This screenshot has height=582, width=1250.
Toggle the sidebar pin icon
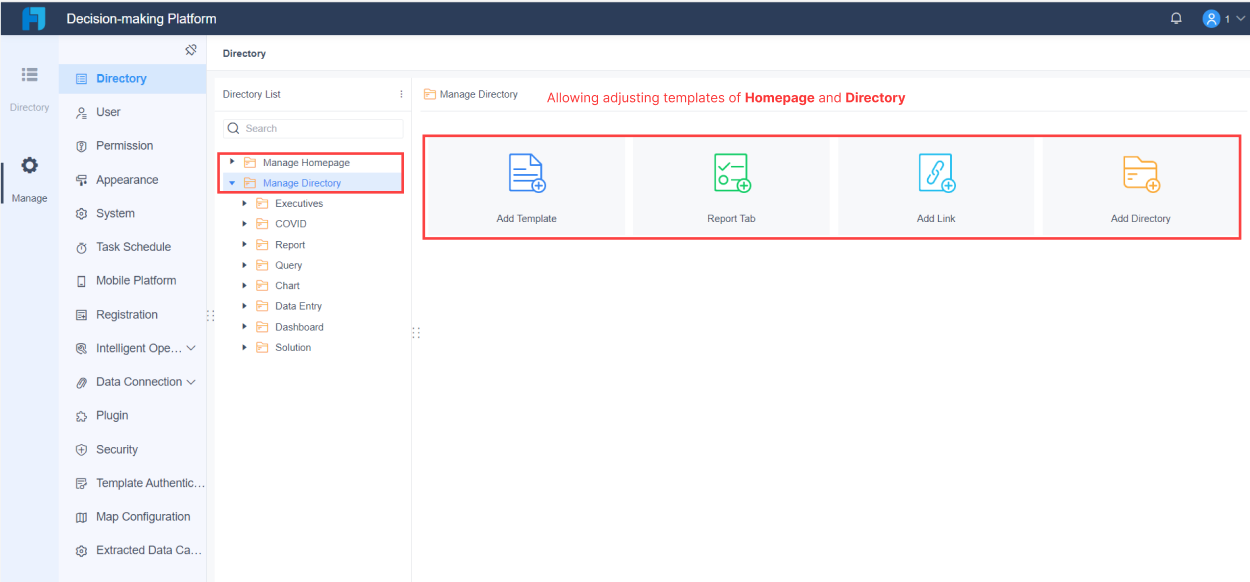(190, 49)
